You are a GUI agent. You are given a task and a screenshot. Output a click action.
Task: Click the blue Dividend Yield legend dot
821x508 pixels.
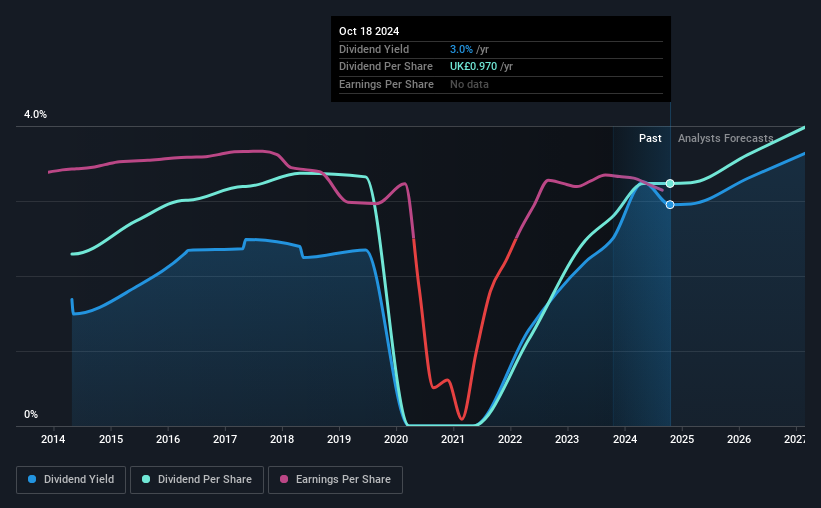click(x=32, y=479)
